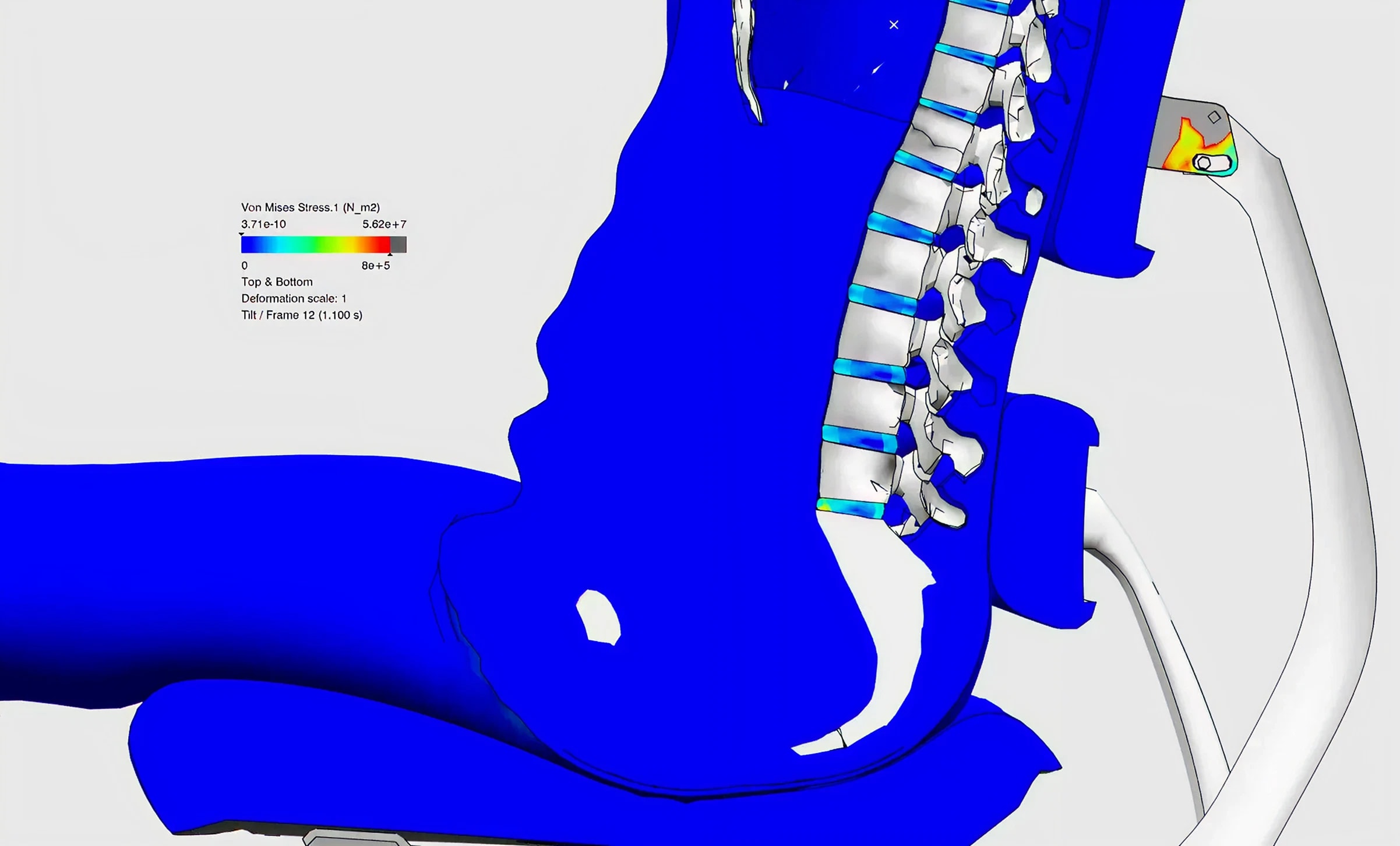Viewport: 1400px width, 846px height.
Task: Click the Tilt / Frame 12 time label
Action: (x=302, y=315)
